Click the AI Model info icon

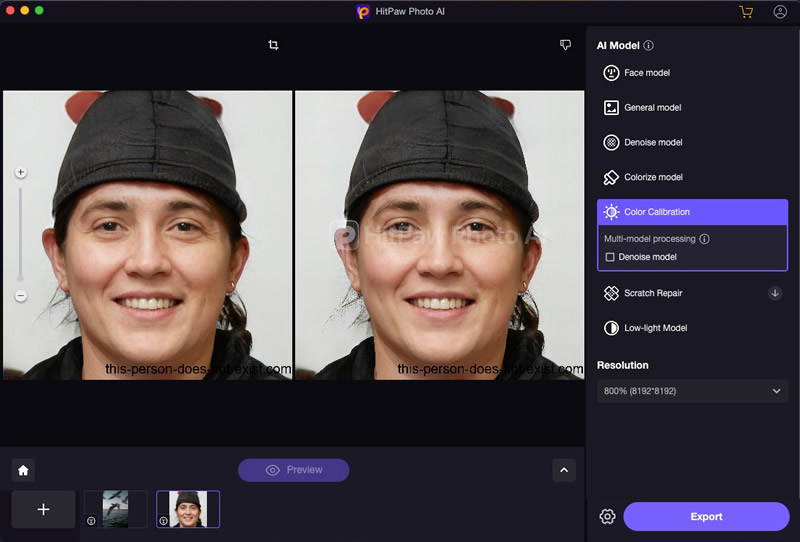[x=648, y=45]
